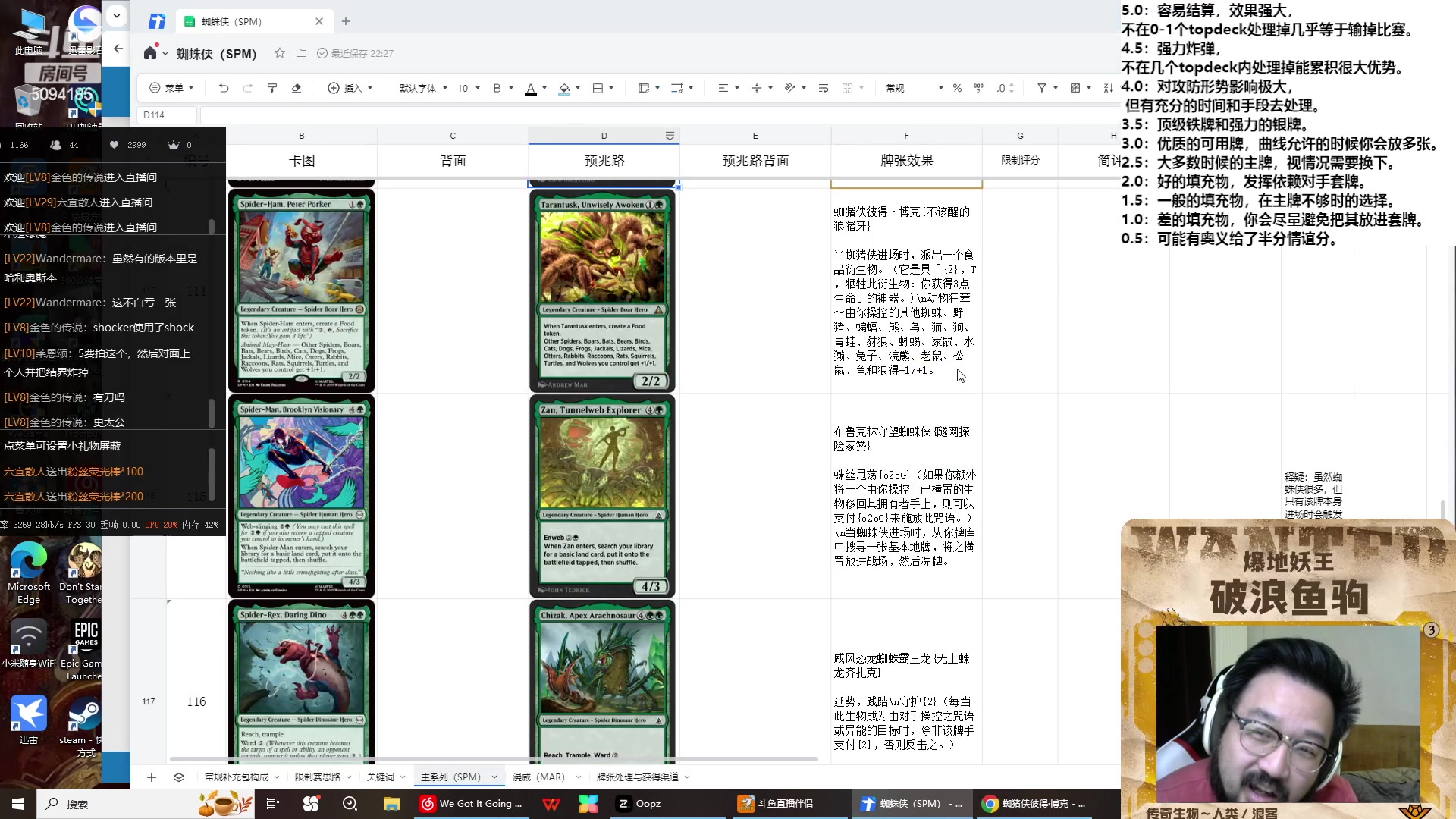Select the format painter icon
1456x819 pixels.
point(272,88)
